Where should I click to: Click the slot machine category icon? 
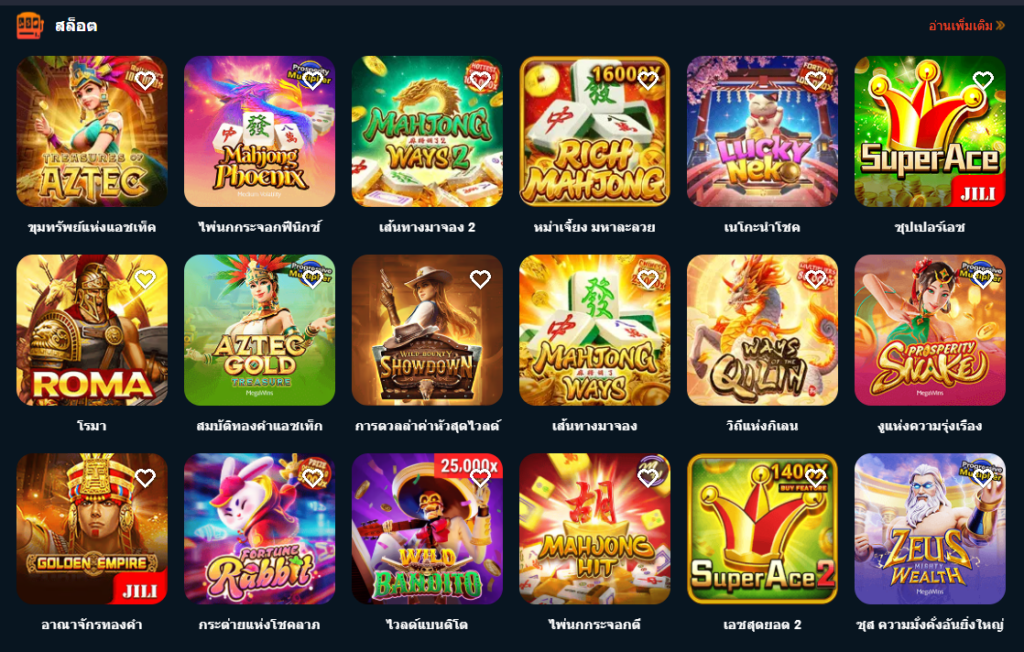[x=29, y=25]
